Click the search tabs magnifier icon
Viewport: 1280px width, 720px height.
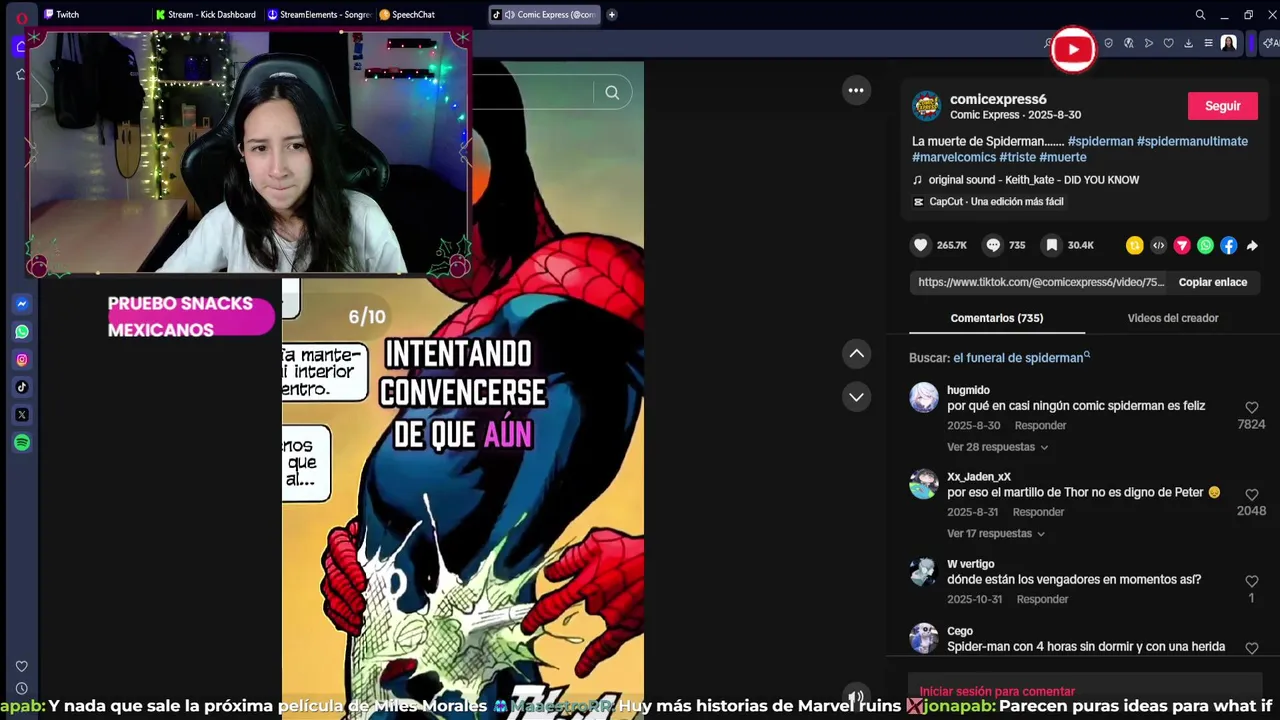[x=1200, y=15]
